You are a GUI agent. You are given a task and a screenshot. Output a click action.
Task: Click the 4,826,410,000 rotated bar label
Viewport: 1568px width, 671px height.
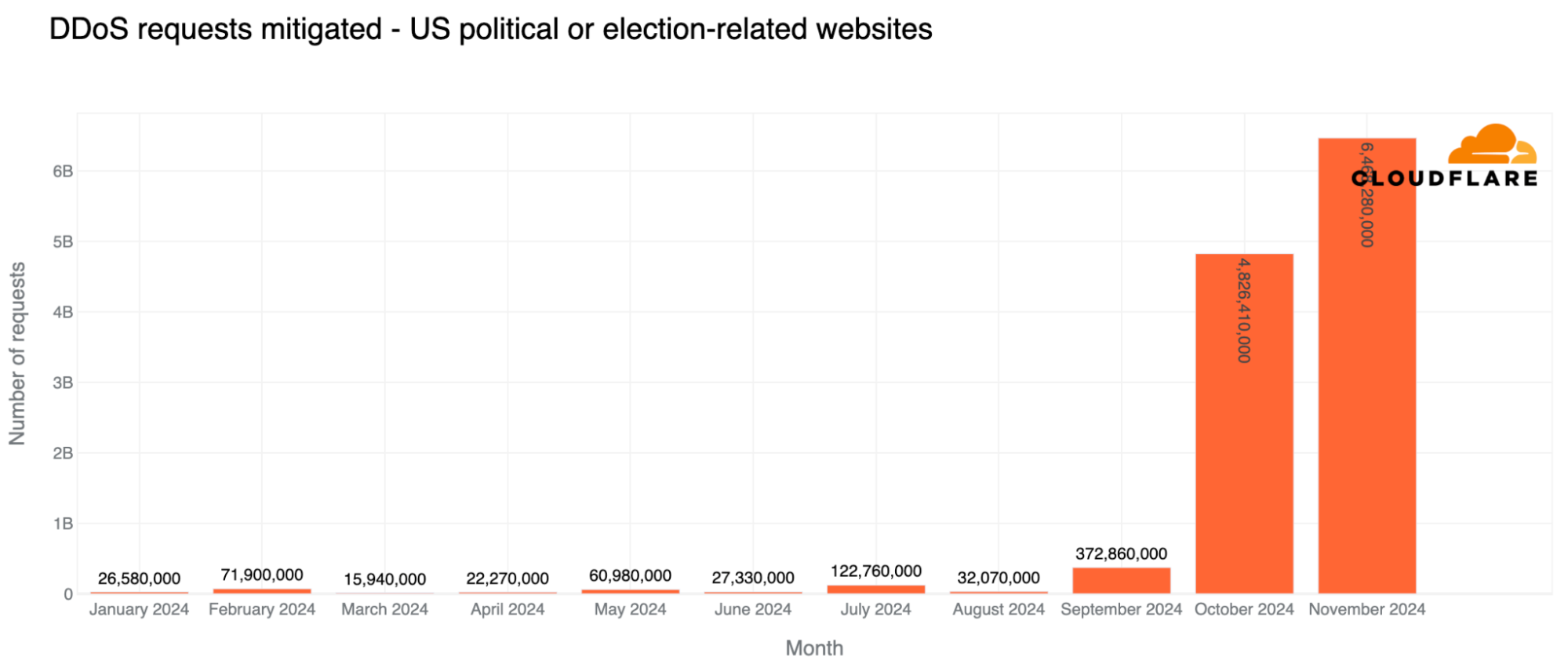click(x=1244, y=310)
